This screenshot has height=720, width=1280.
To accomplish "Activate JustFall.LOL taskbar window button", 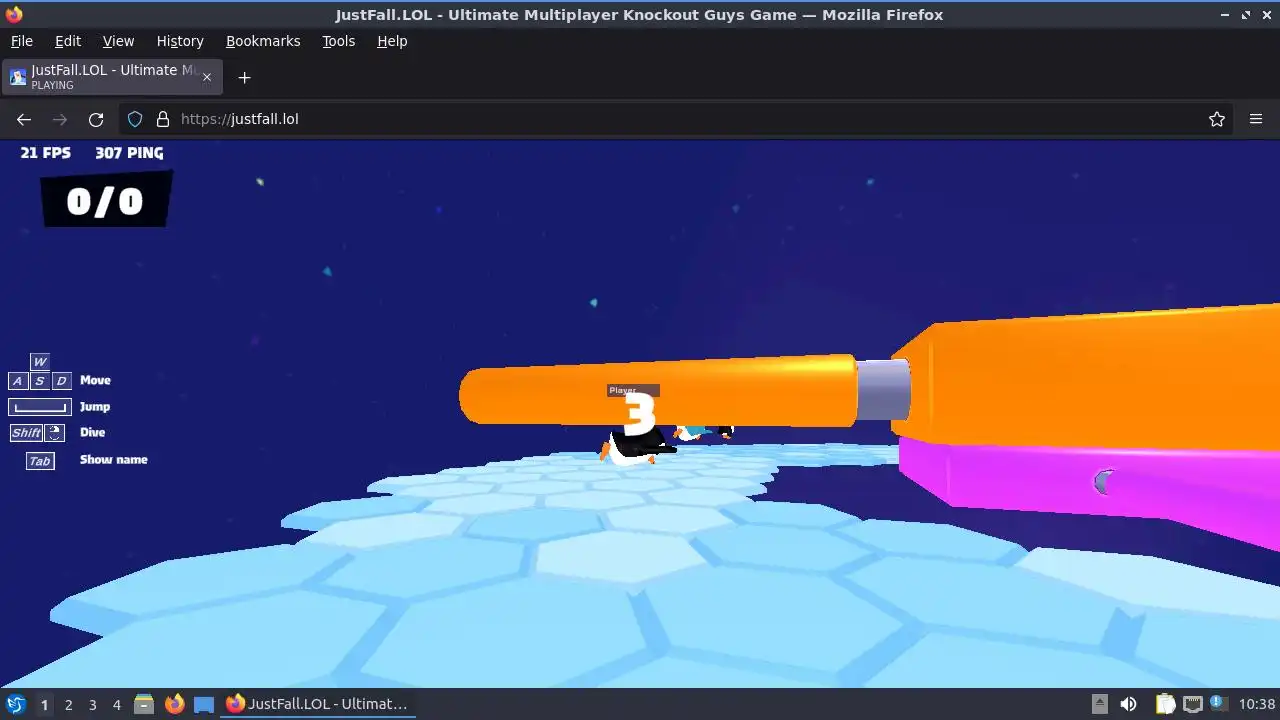I will 318,704.
